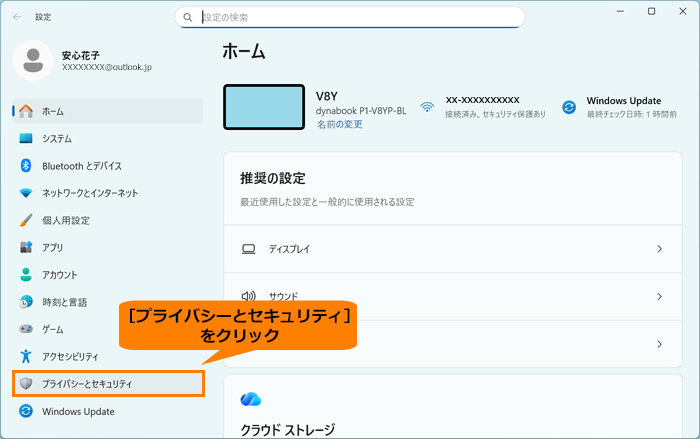Click the ゲーム controller icon

tap(26, 329)
